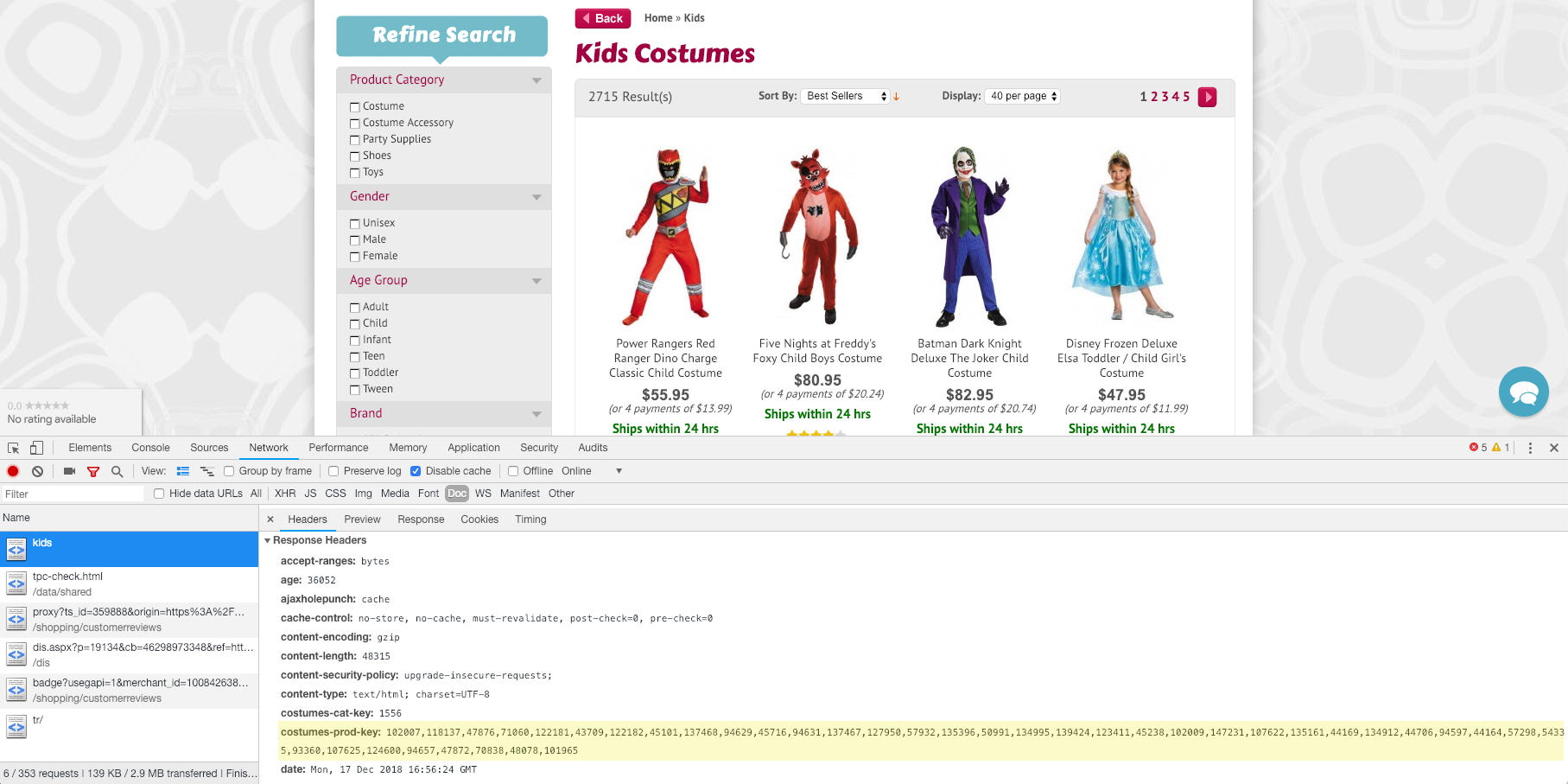Uncheck Disable cache checkbox
The image size is (1568, 784).
click(416, 471)
